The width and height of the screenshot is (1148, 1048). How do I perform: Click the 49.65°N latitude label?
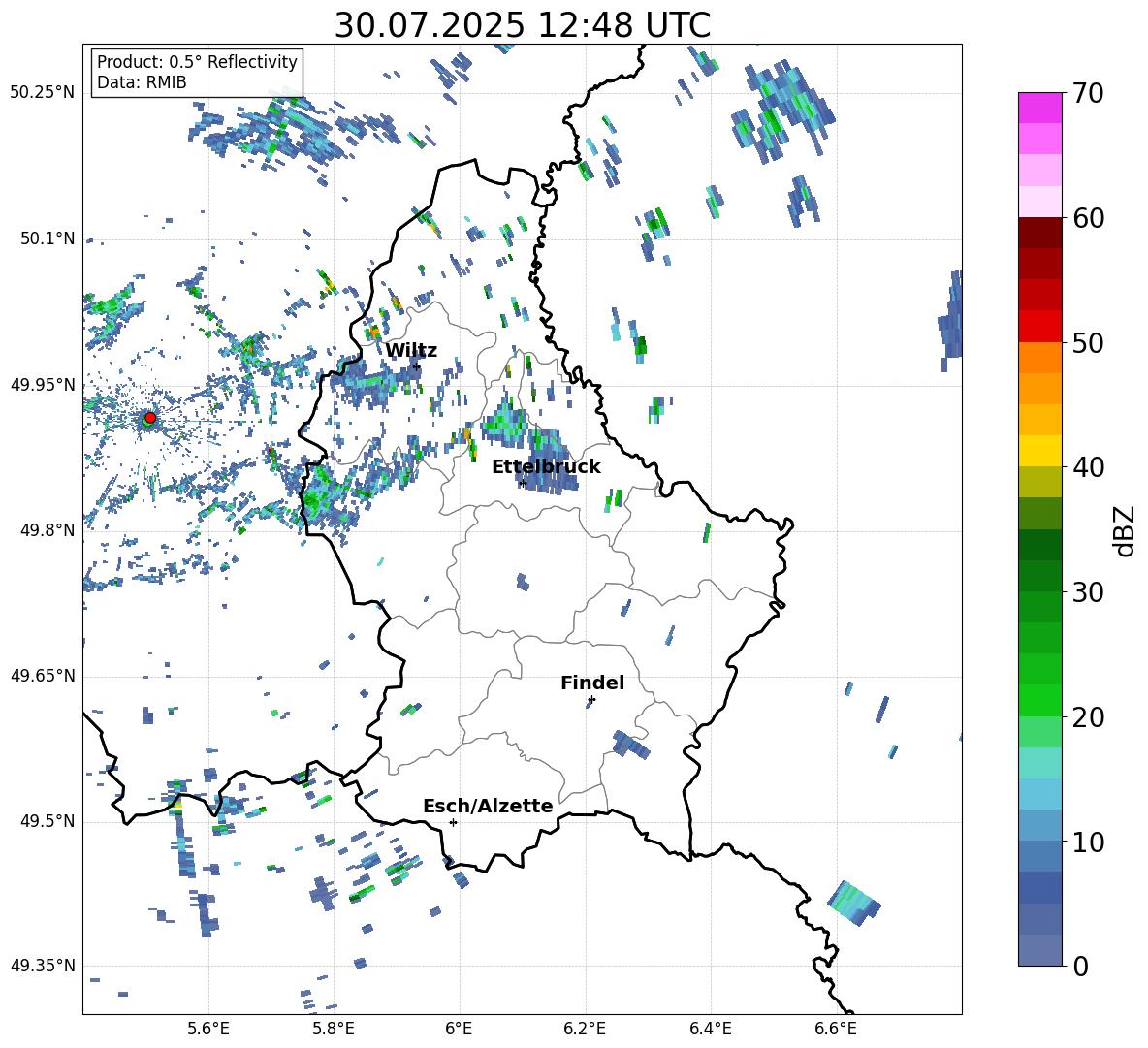click(42, 676)
